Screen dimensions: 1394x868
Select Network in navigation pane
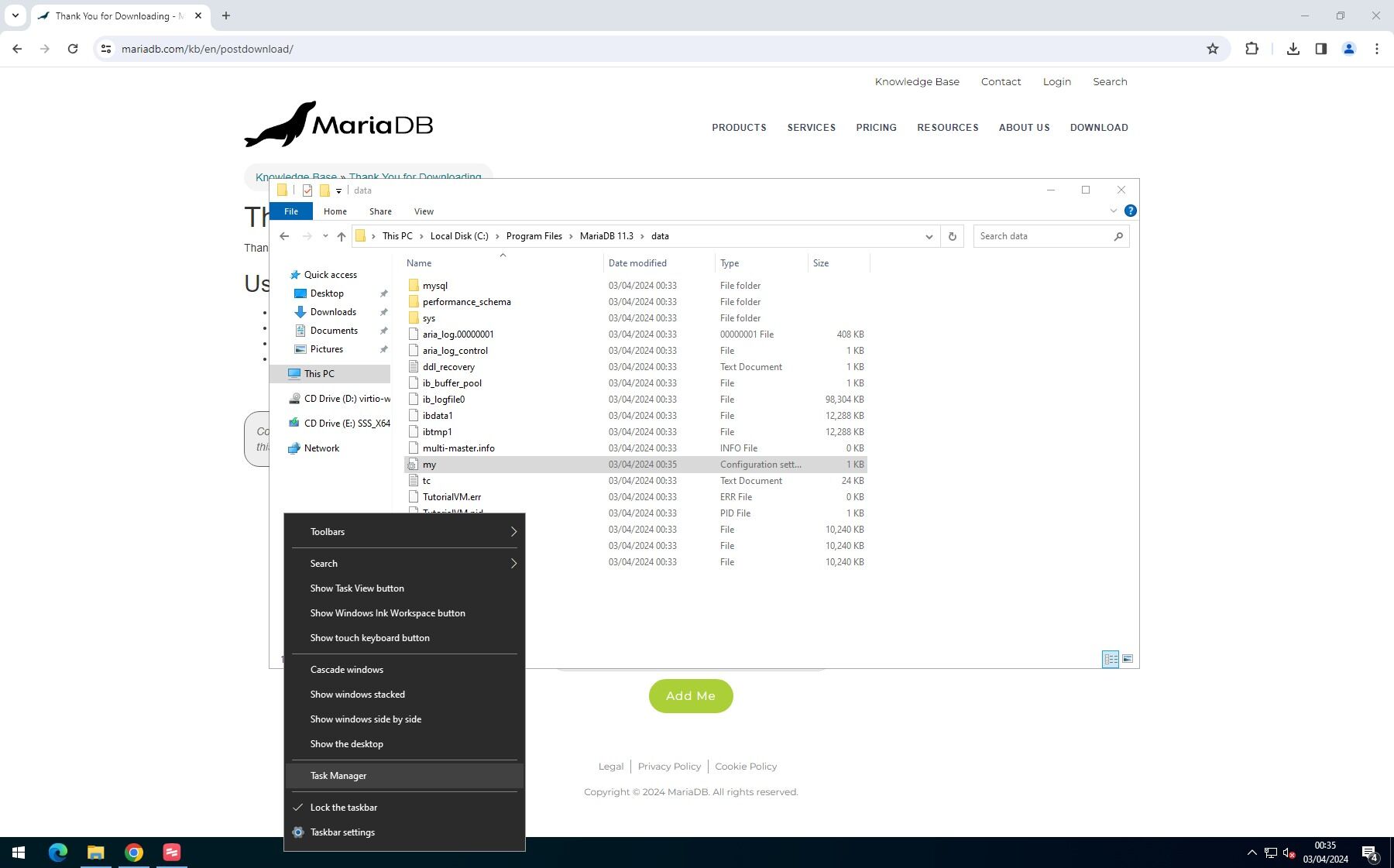[321, 448]
